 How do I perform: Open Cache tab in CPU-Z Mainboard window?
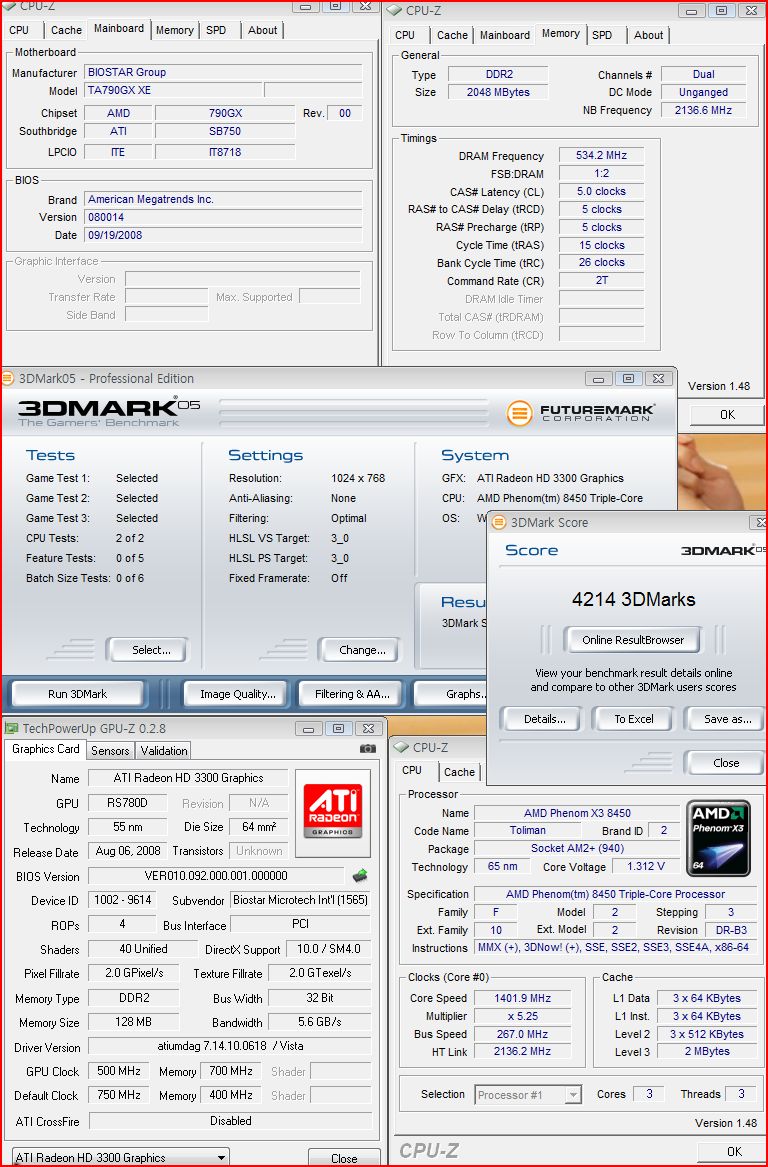66,30
